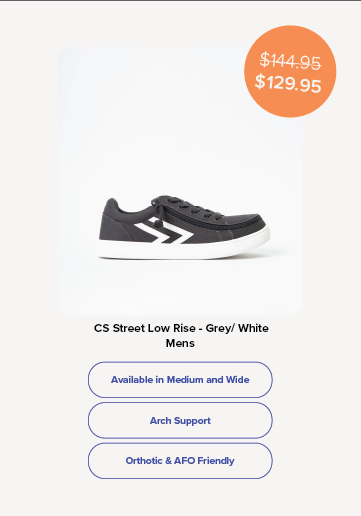The image size is (361, 516).
Task: Click the $129.95 sale price
Action: pyautogui.click(x=288, y=83)
